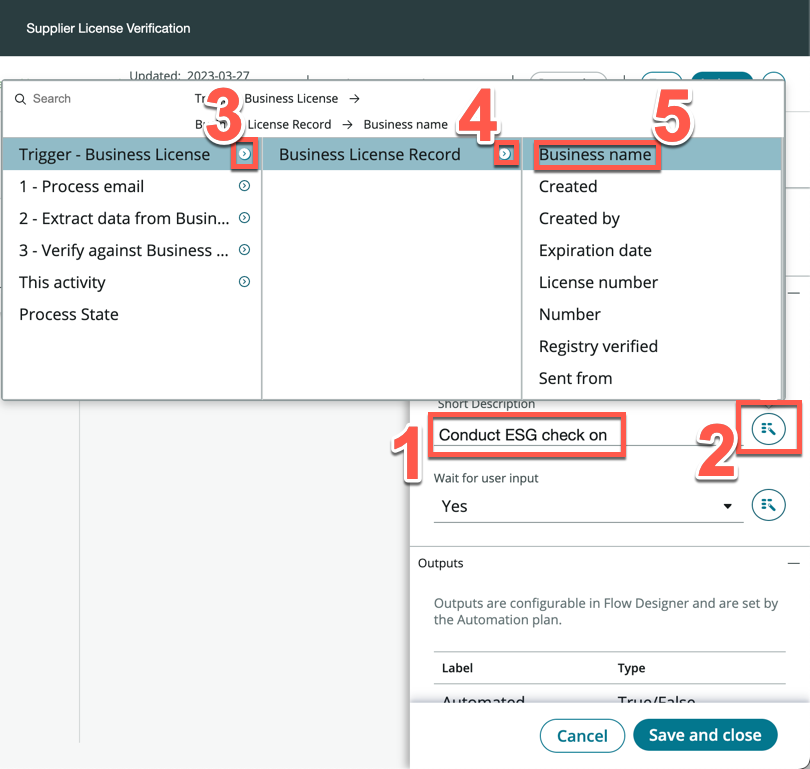Click the Search box in data picker
The width and height of the screenshot is (810, 769).
coord(90,99)
